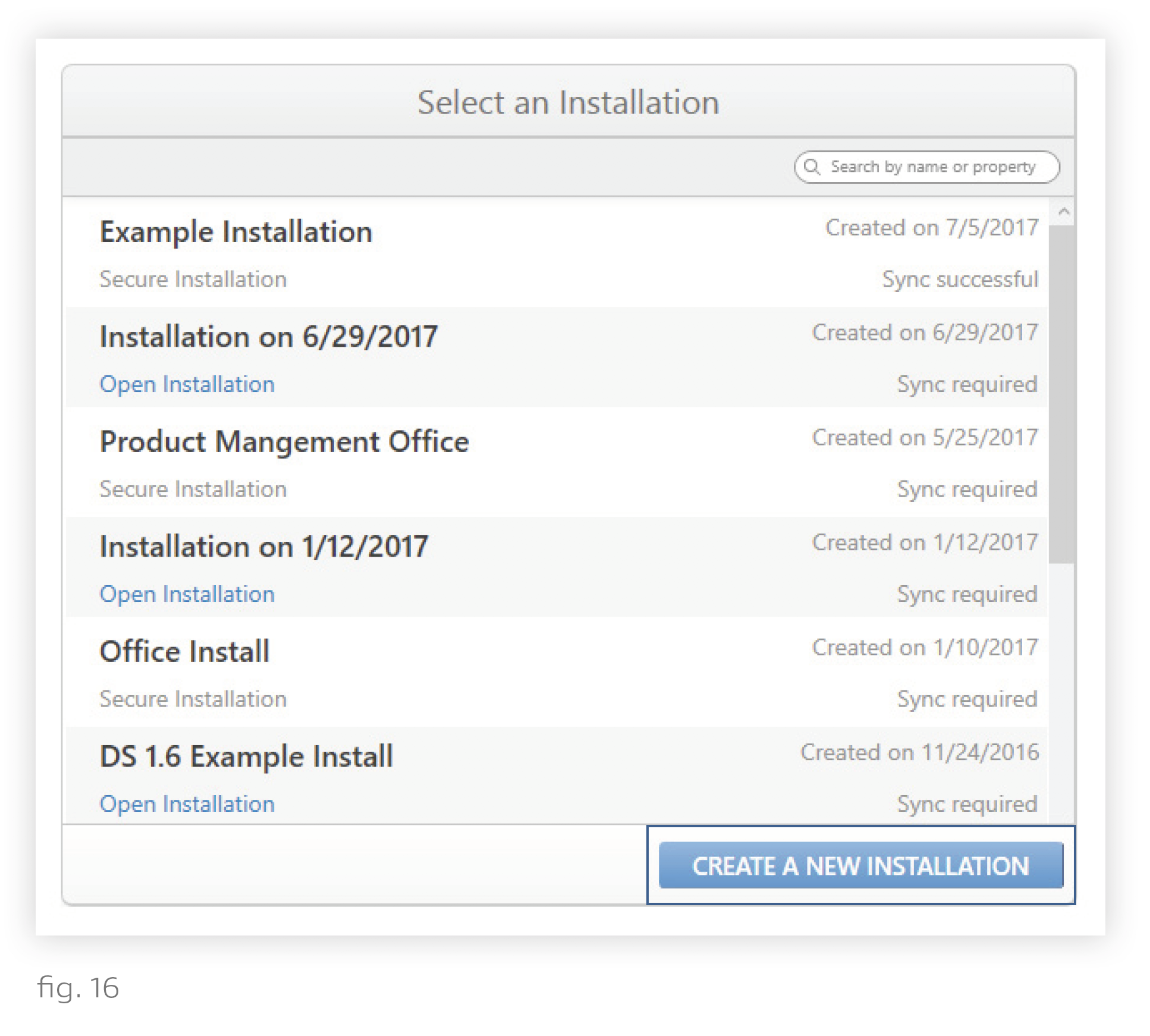
Task: Focus the Search by name or property field
Action: click(926, 167)
